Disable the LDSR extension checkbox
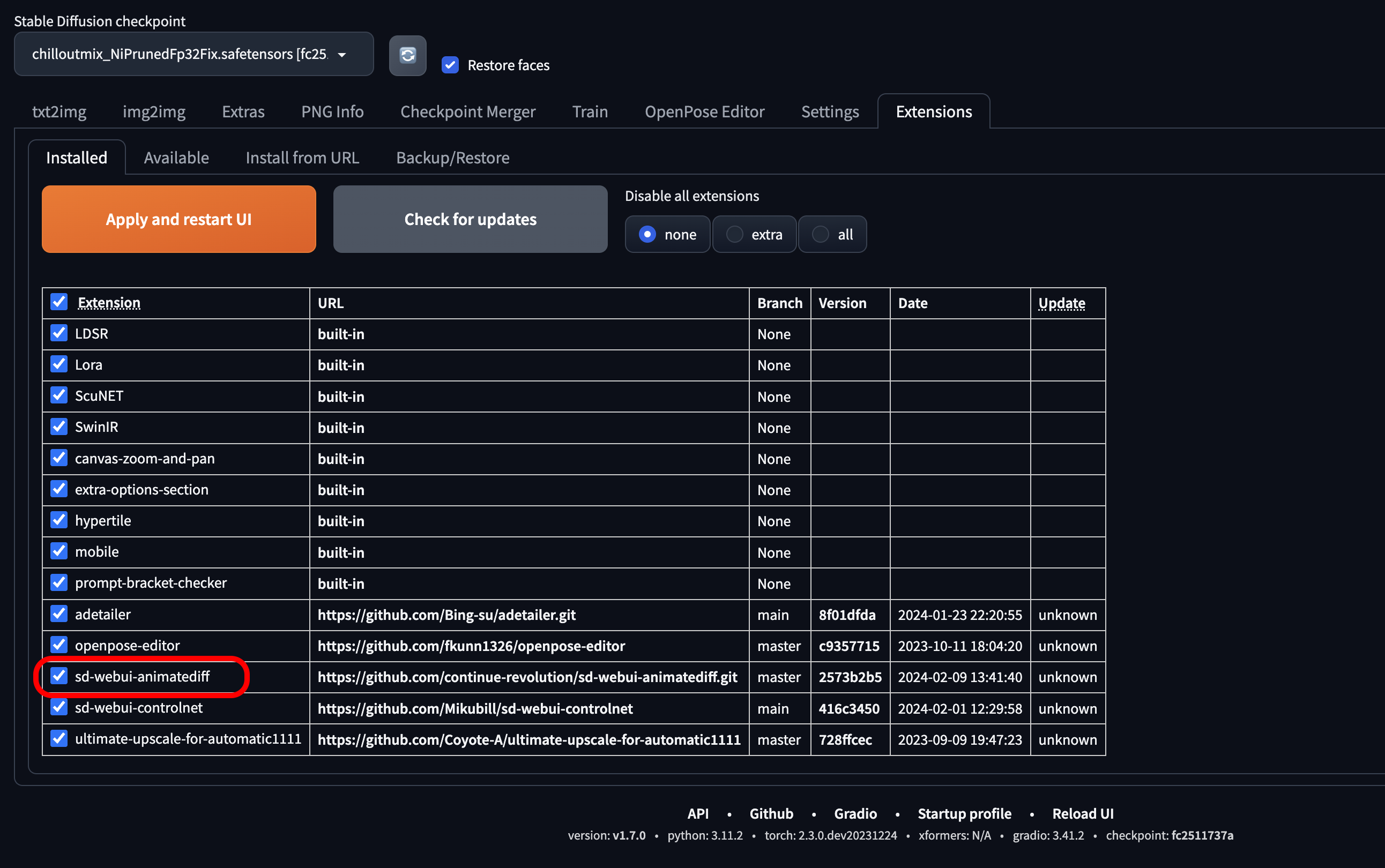 click(59, 333)
